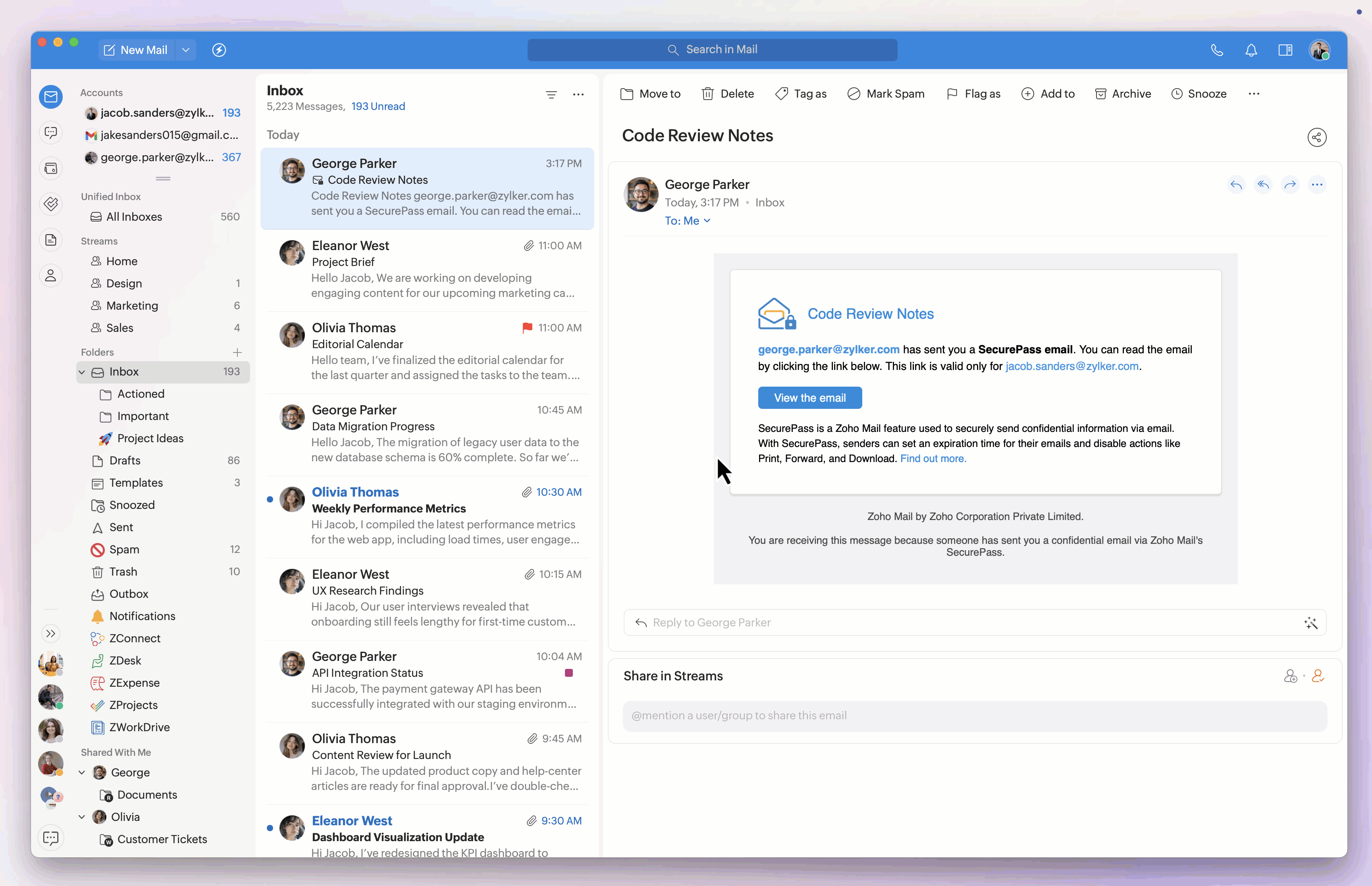Collapse the Inbox folder tree
1372x886 pixels.
pyautogui.click(x=82, y=372)
